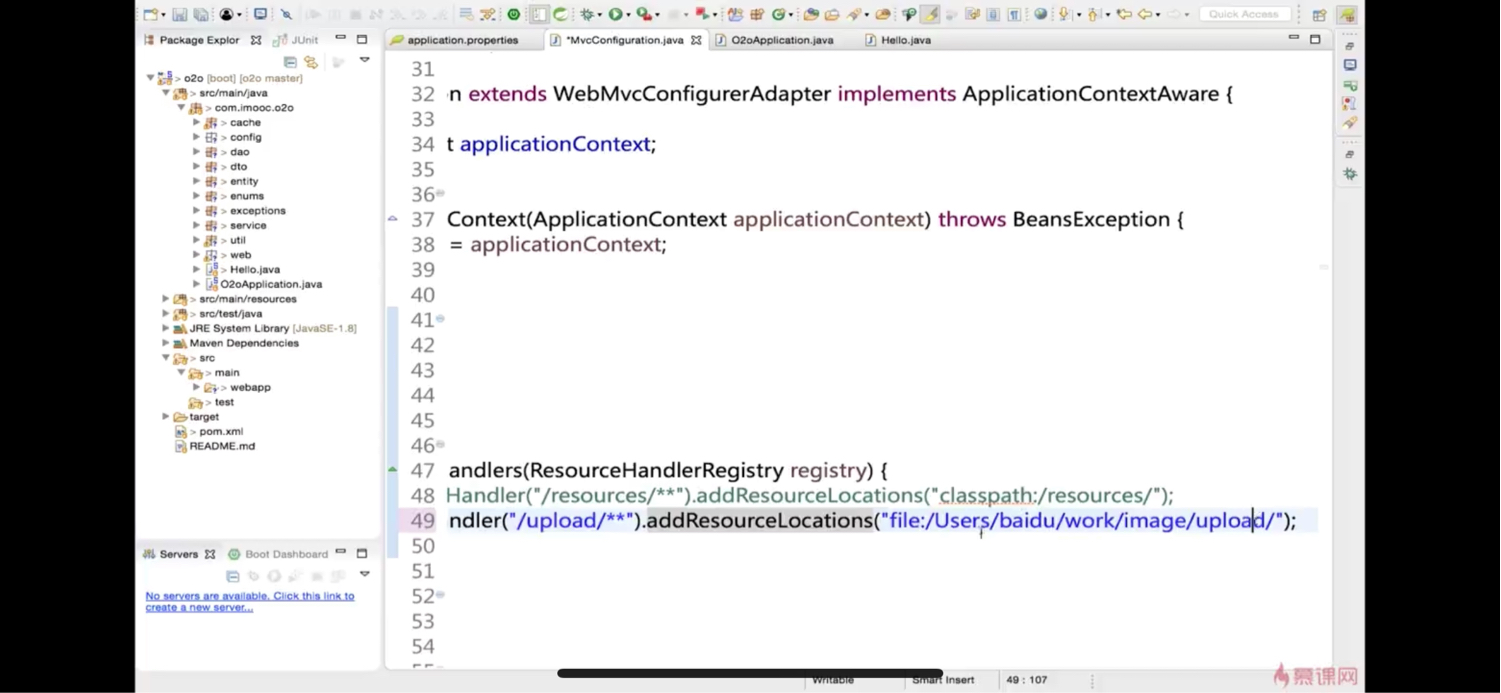Click the New file wizard icon
The image size is (1501, 693).
click(x=149, y=15)
